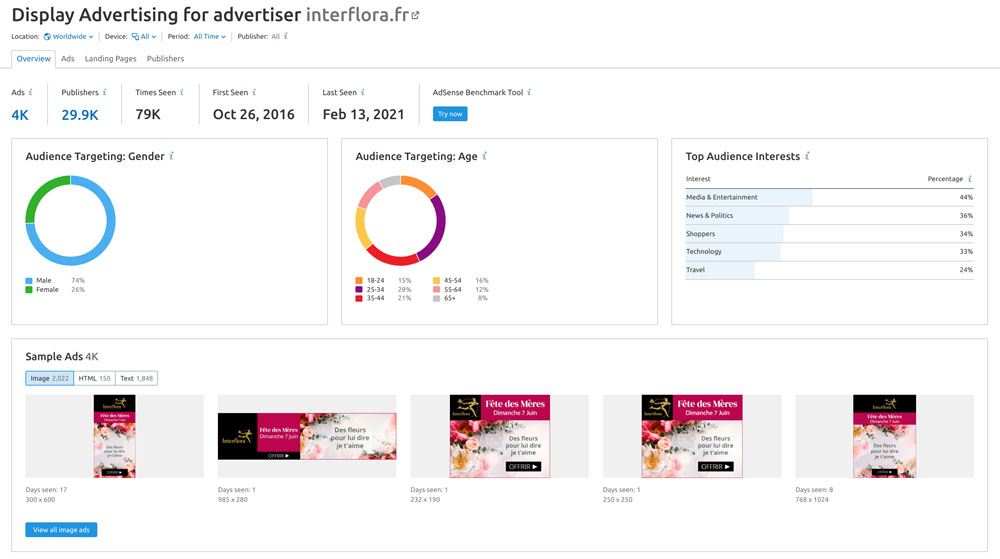Click the globe icon beside Worldwide
Image resolution: width=1000 pixels, height=559 pixels.
(x=47, y=37)
